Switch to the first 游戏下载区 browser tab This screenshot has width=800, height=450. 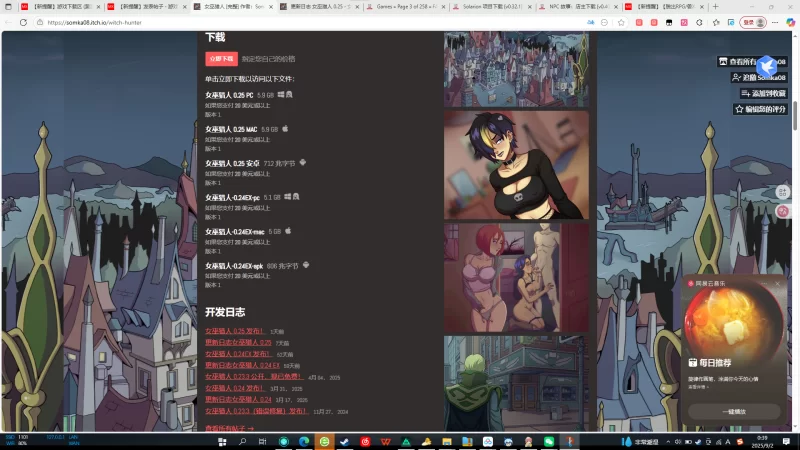click(x=61, y=7)
